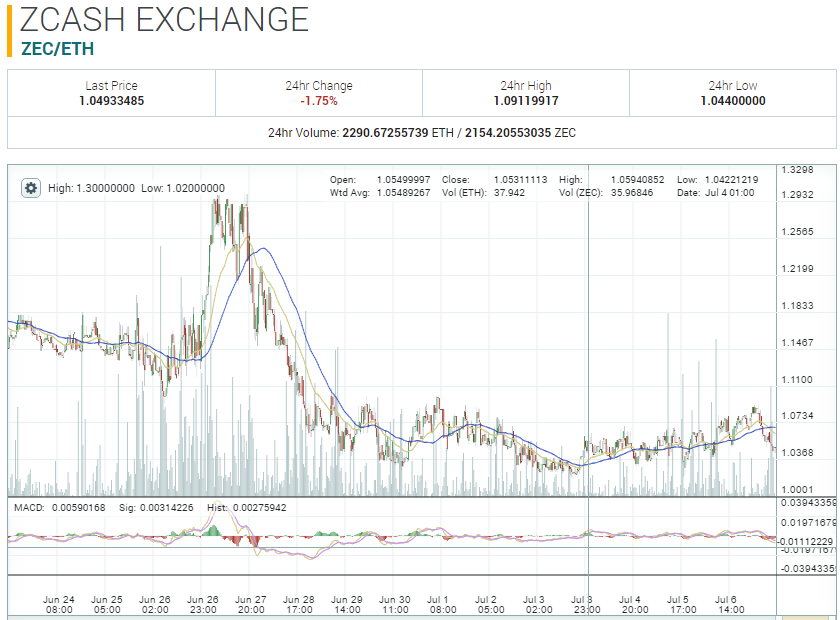The image size is (840, 620).
Task: Click the ZCASH EXCHANGE heading
Action: click(x=164, y=19)
